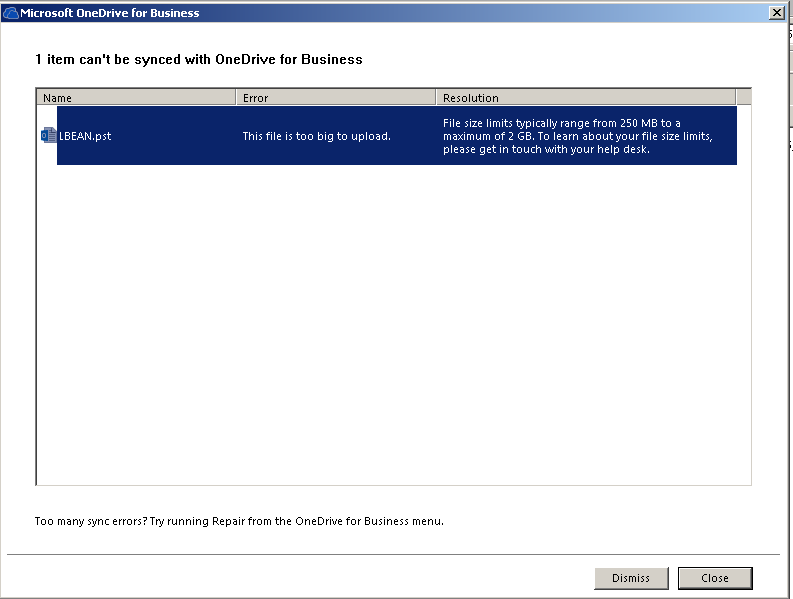Viewport: 793px width, 599px height.
Task: Sort by the Name column header
Action: point(136,97)
